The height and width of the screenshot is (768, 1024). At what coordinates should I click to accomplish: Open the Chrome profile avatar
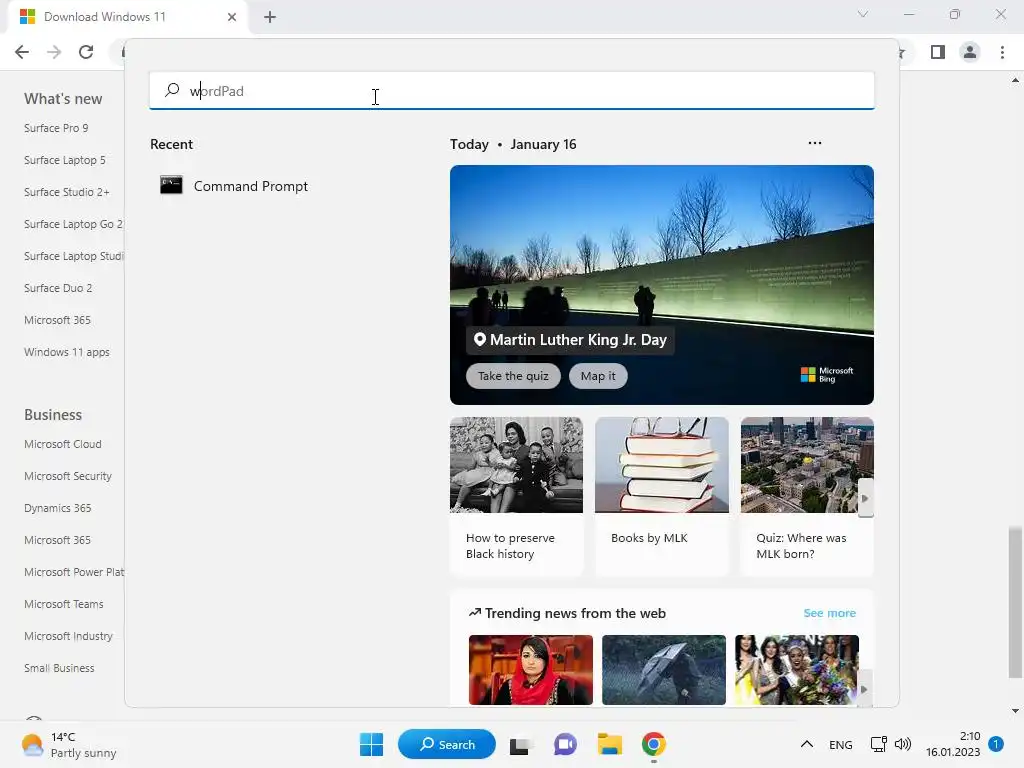pyautogui.click(x=970, y=52)
